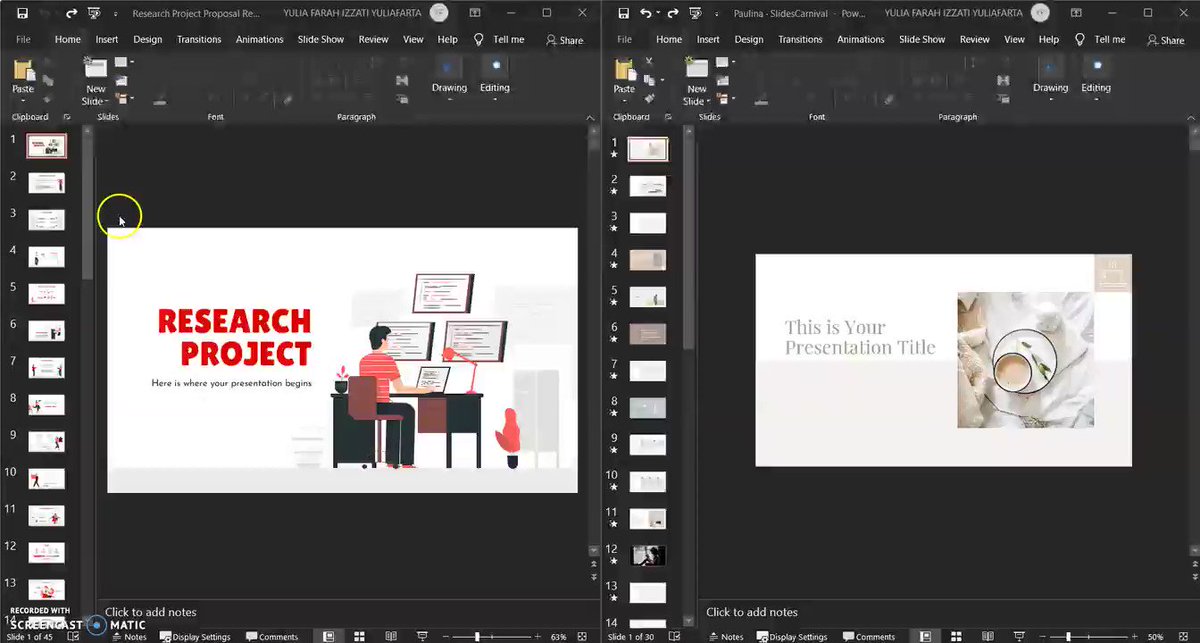1200x643 pixels.
Task: Open Insert tab in right window
Action: tap(708, 39)
